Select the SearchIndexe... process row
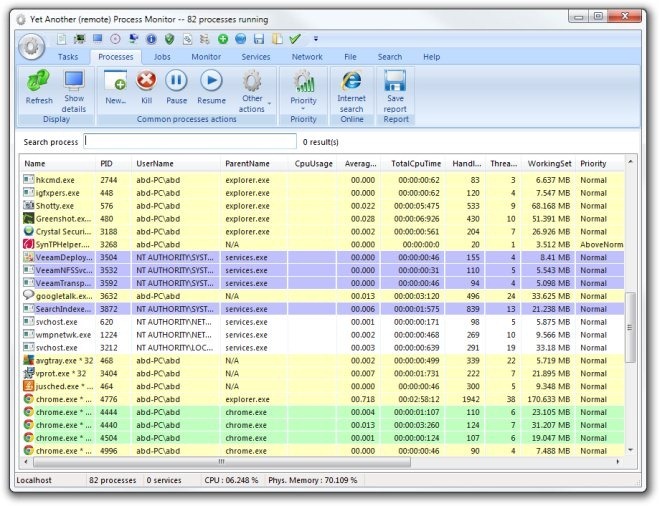The width and height of the screenshot is (660, 506). pos(322,309)
